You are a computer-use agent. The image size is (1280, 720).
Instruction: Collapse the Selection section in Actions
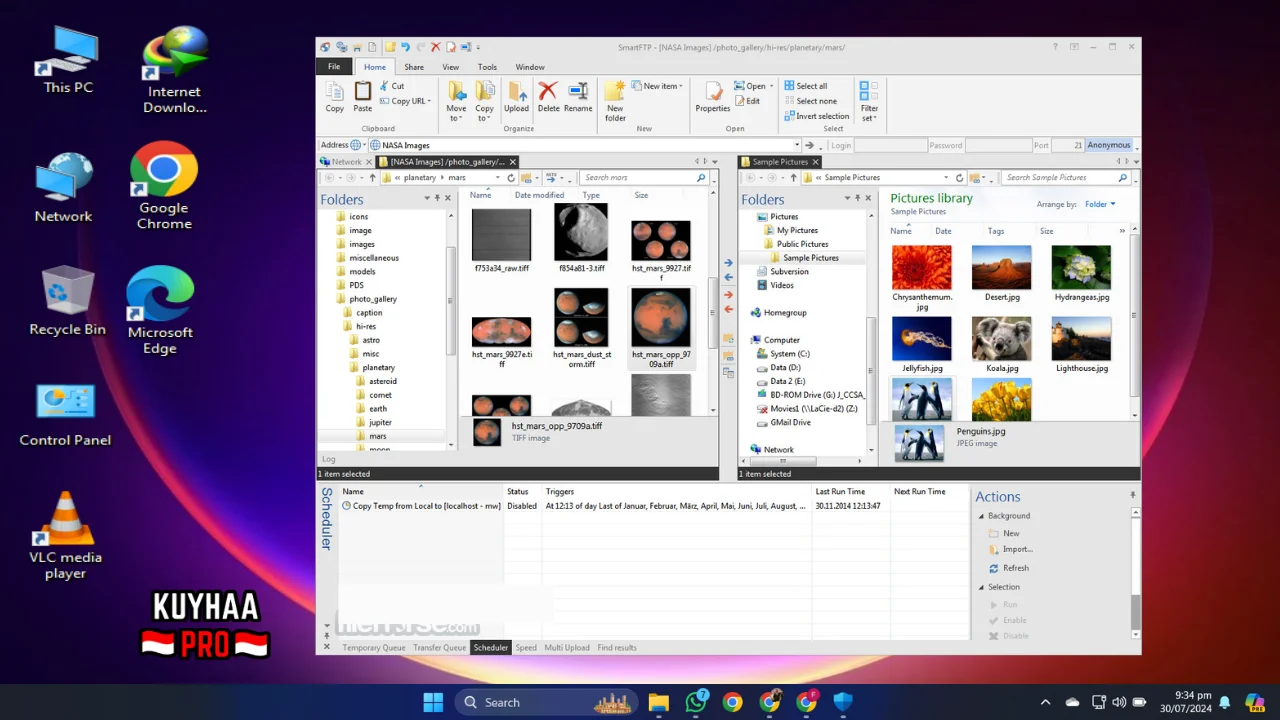[x=981, y=587]
